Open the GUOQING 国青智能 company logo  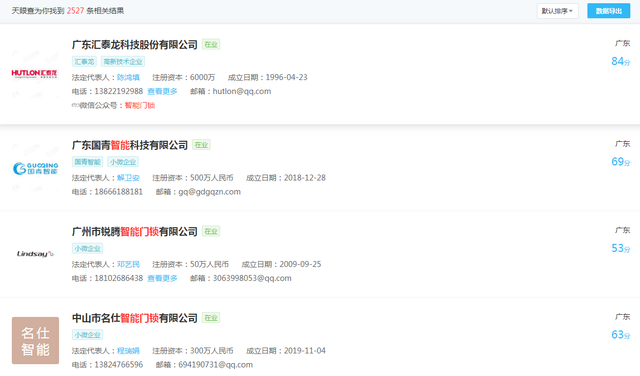(36, 168)
